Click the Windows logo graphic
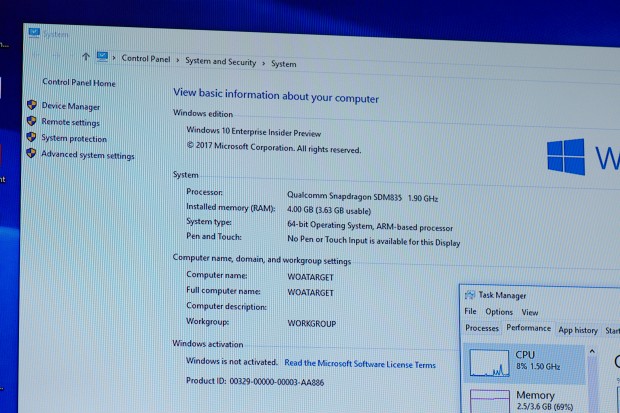 [x=566, y=157]
